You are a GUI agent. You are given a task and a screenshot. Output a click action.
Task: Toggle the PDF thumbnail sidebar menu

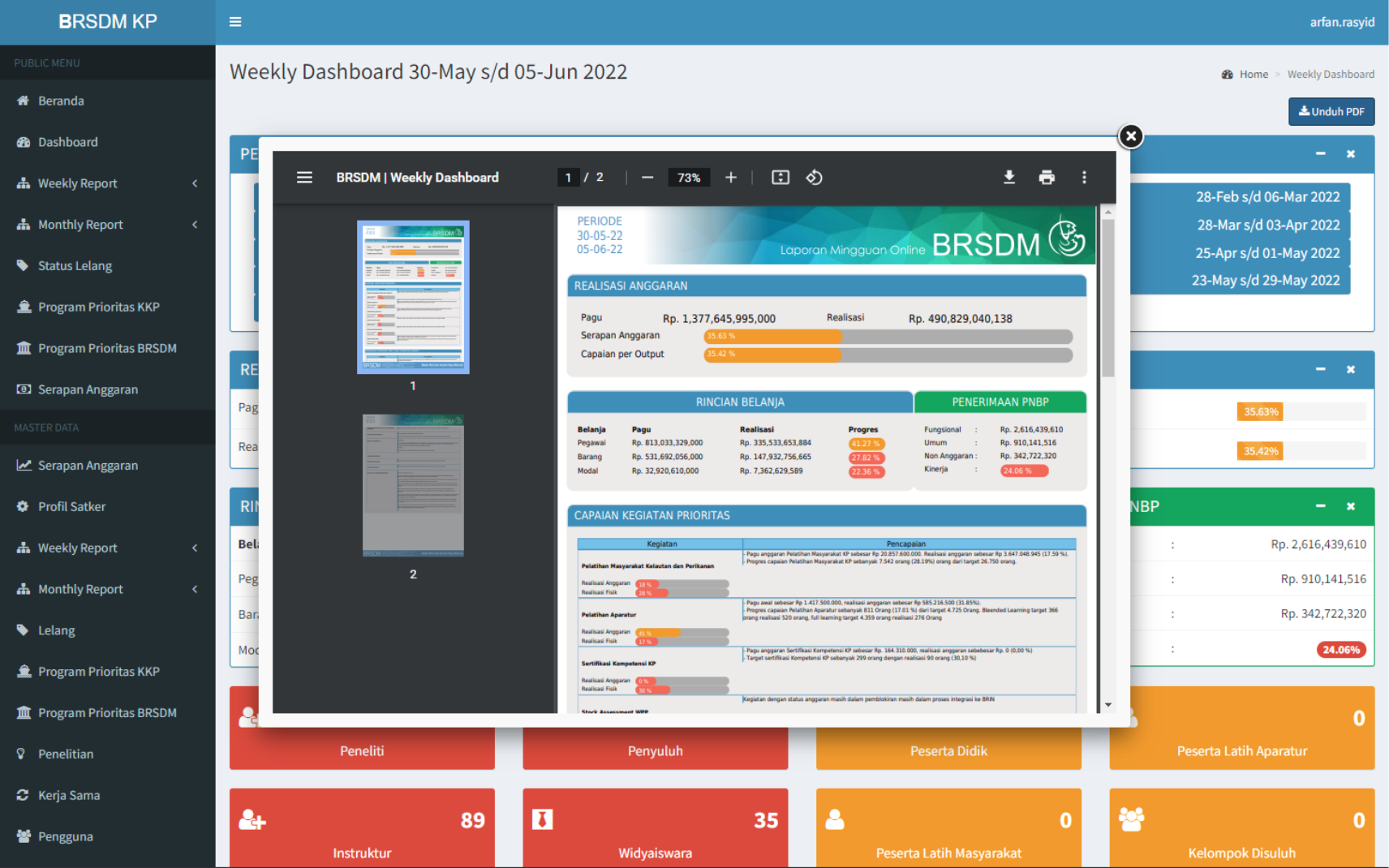click(x=304, y=177)
